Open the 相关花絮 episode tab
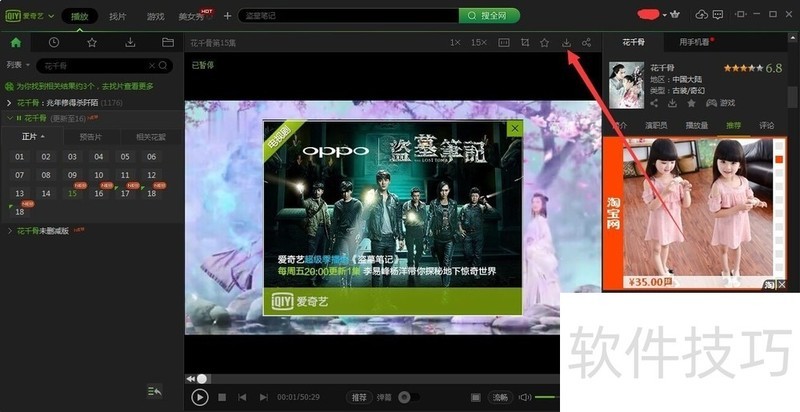800x412 pixels. coord(151,137)
